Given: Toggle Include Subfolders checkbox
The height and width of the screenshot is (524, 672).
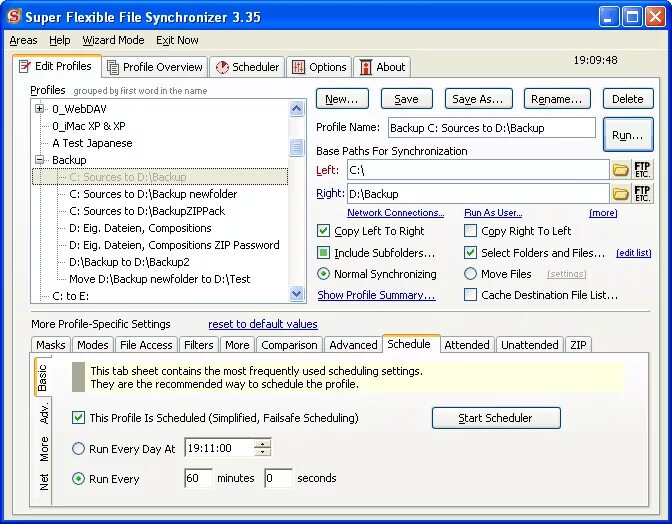Looking at the screenshot, I should 323,253.
